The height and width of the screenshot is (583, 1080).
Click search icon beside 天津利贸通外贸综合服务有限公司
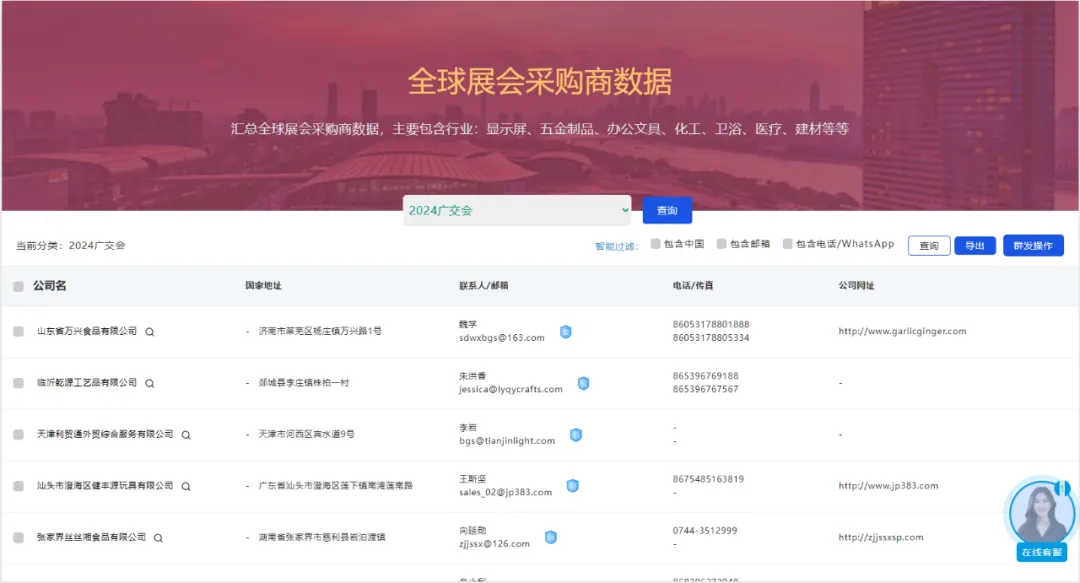click(186, 435)
